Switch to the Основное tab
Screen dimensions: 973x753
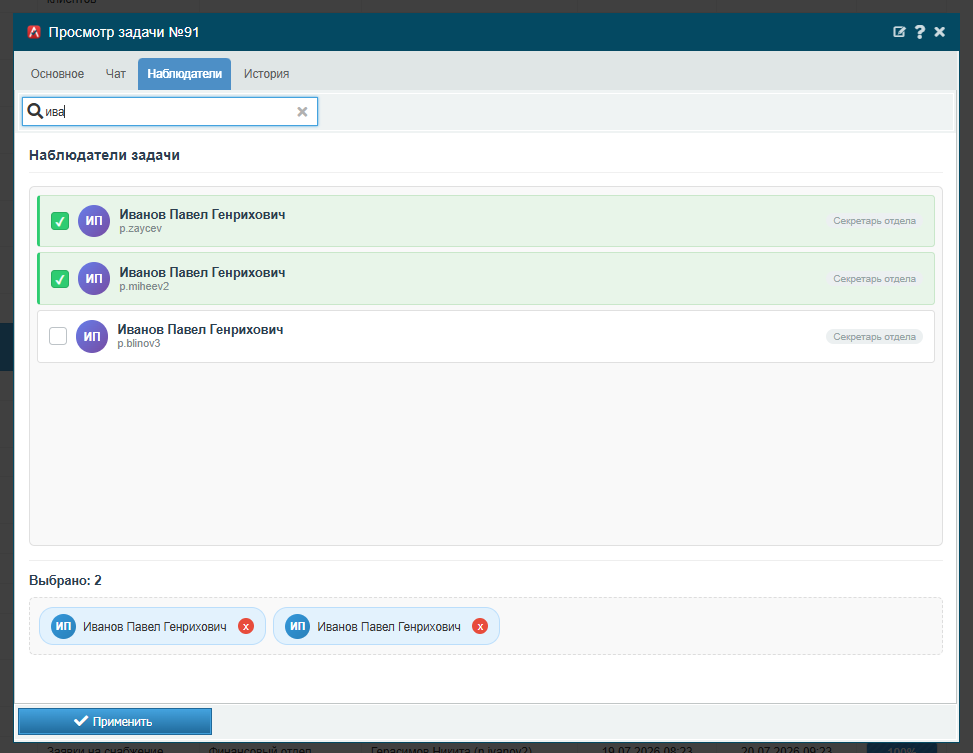tap(57, 74)
